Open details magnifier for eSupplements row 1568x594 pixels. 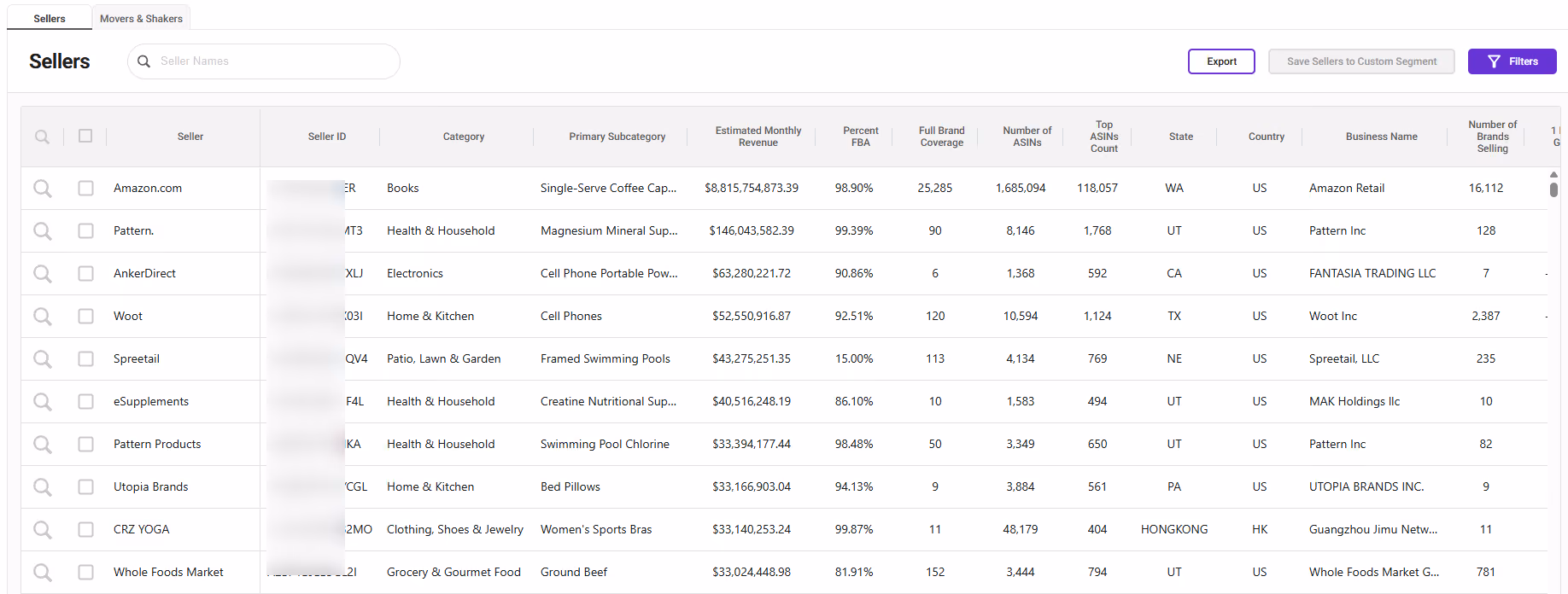[x=42, y=402]
